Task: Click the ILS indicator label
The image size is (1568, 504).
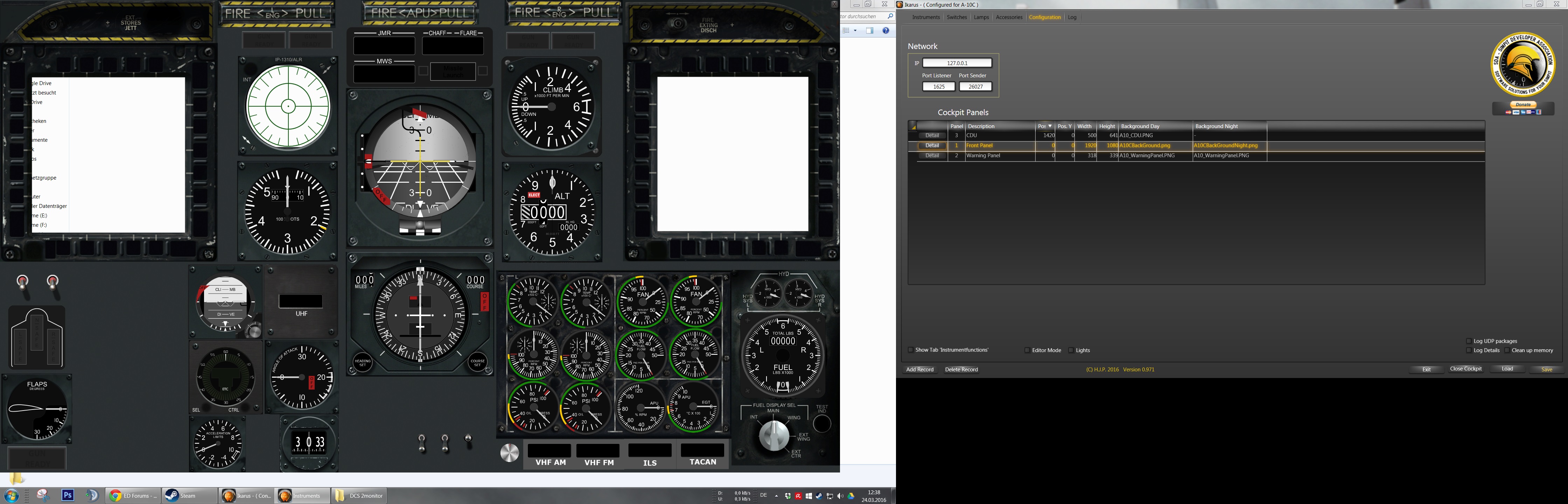Action: [650, 463]
